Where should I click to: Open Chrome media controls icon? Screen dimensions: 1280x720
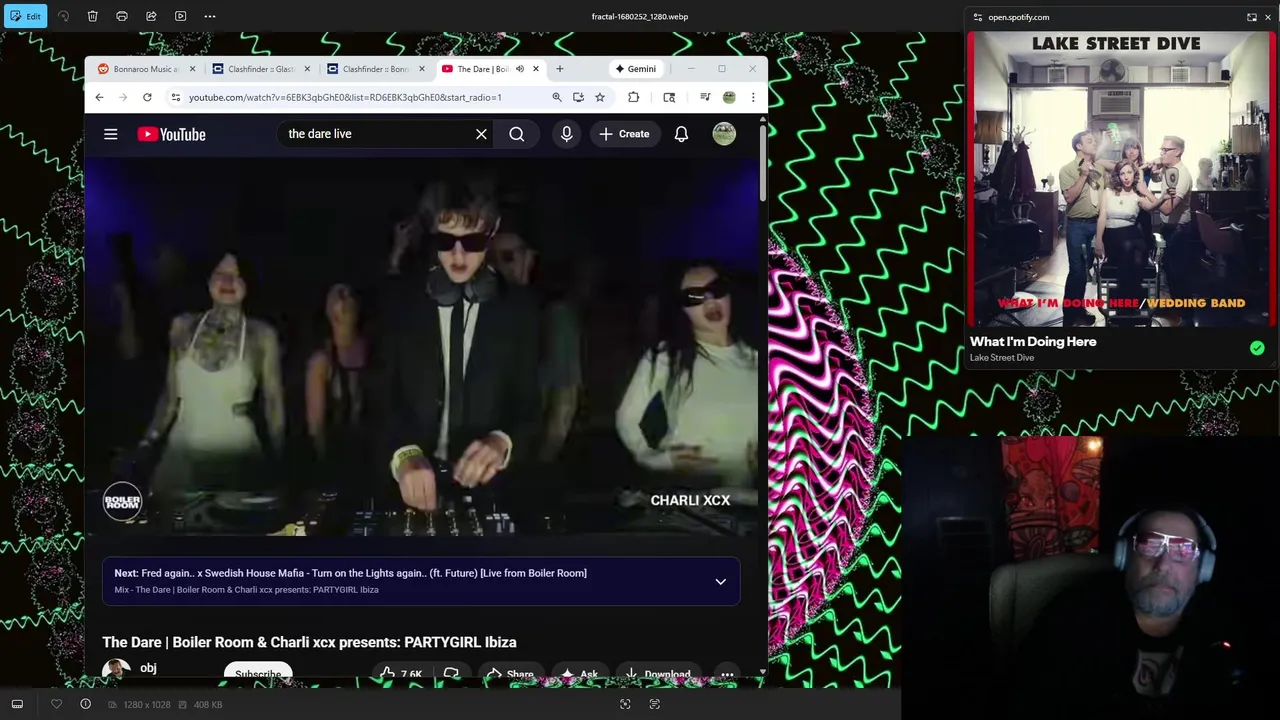705,97
